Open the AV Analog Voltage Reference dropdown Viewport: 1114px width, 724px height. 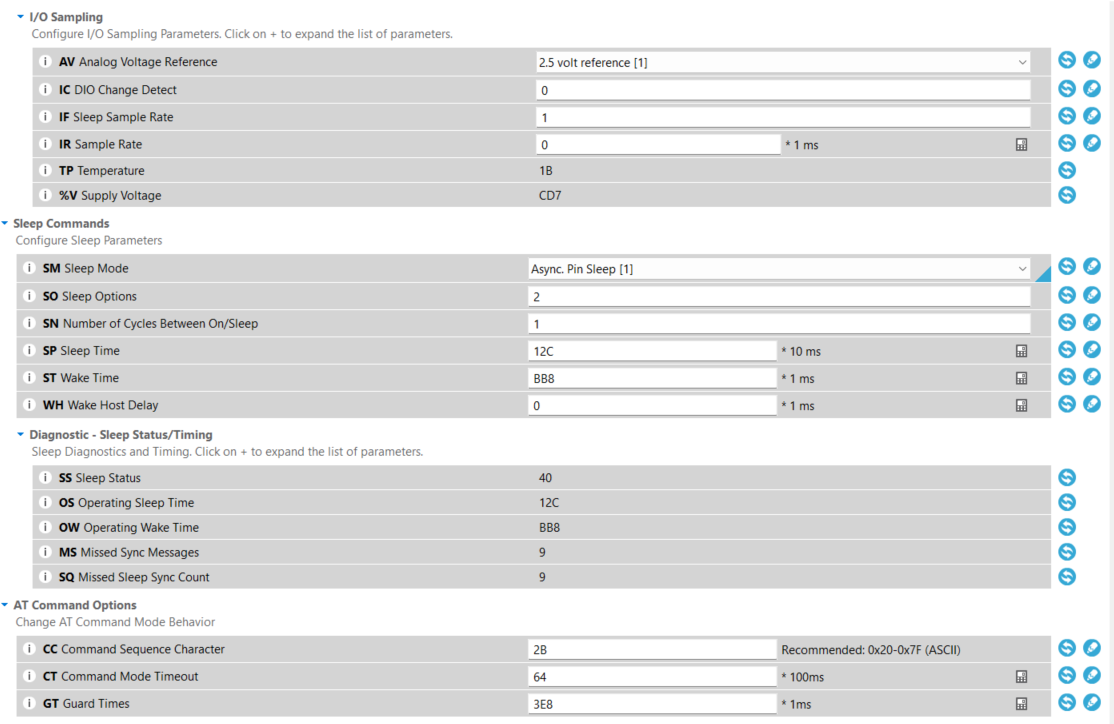click(x=1022, y=62)
